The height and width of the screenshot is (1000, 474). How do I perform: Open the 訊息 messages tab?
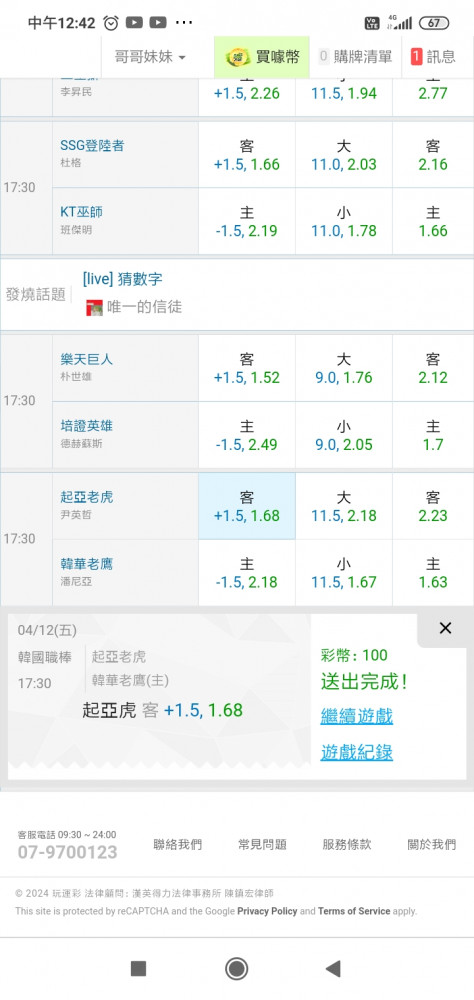click(434, 57)
